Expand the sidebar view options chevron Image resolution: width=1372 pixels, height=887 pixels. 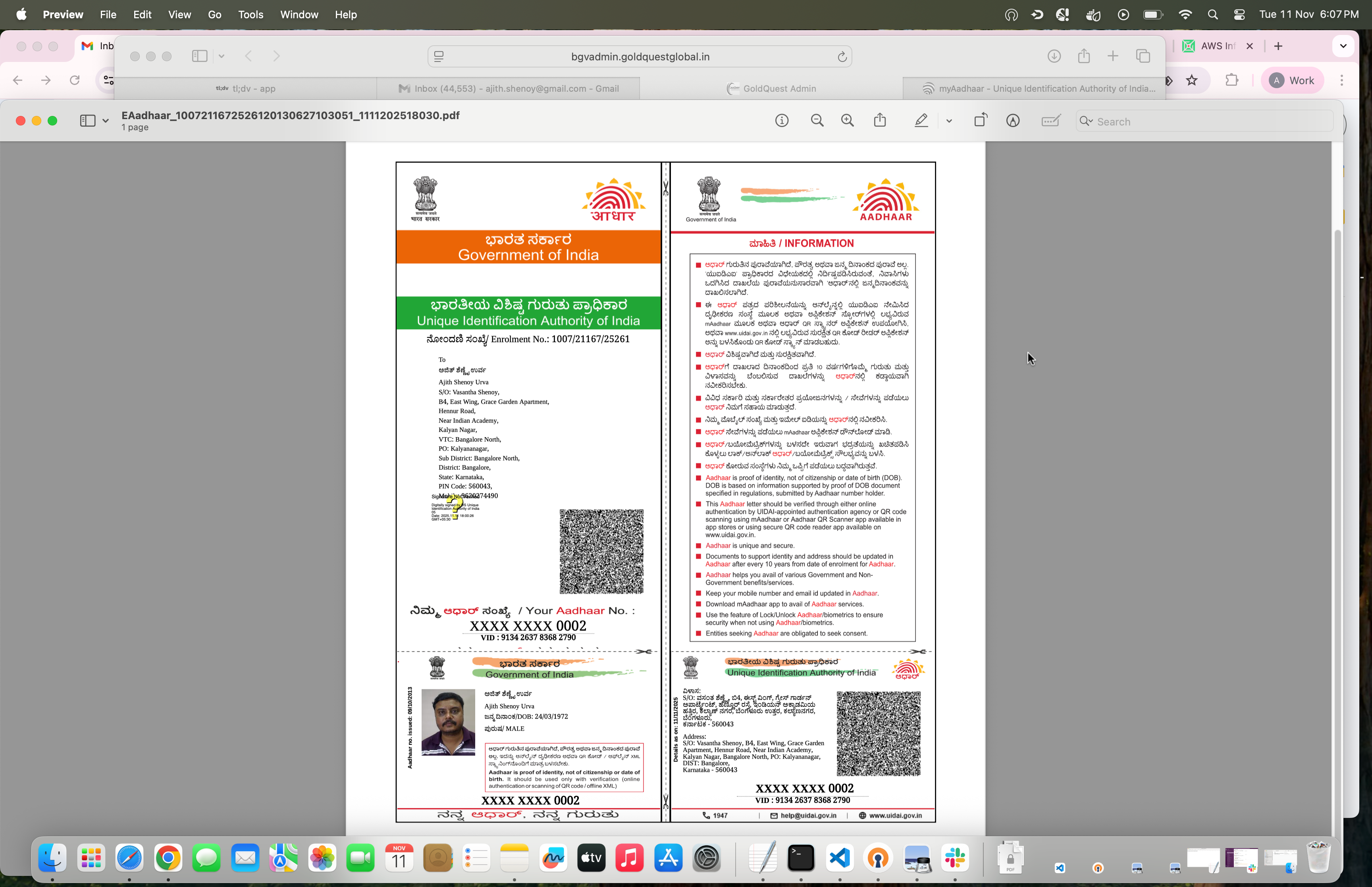[105, 121]
